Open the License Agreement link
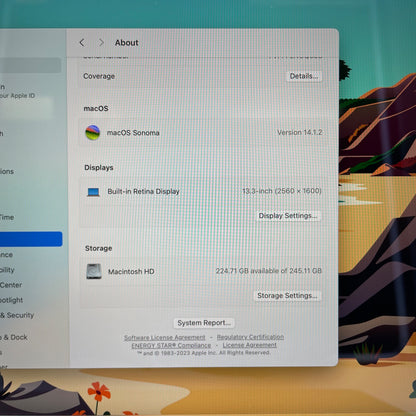Viewport: 416px width, 416px height. pos(250,345)
